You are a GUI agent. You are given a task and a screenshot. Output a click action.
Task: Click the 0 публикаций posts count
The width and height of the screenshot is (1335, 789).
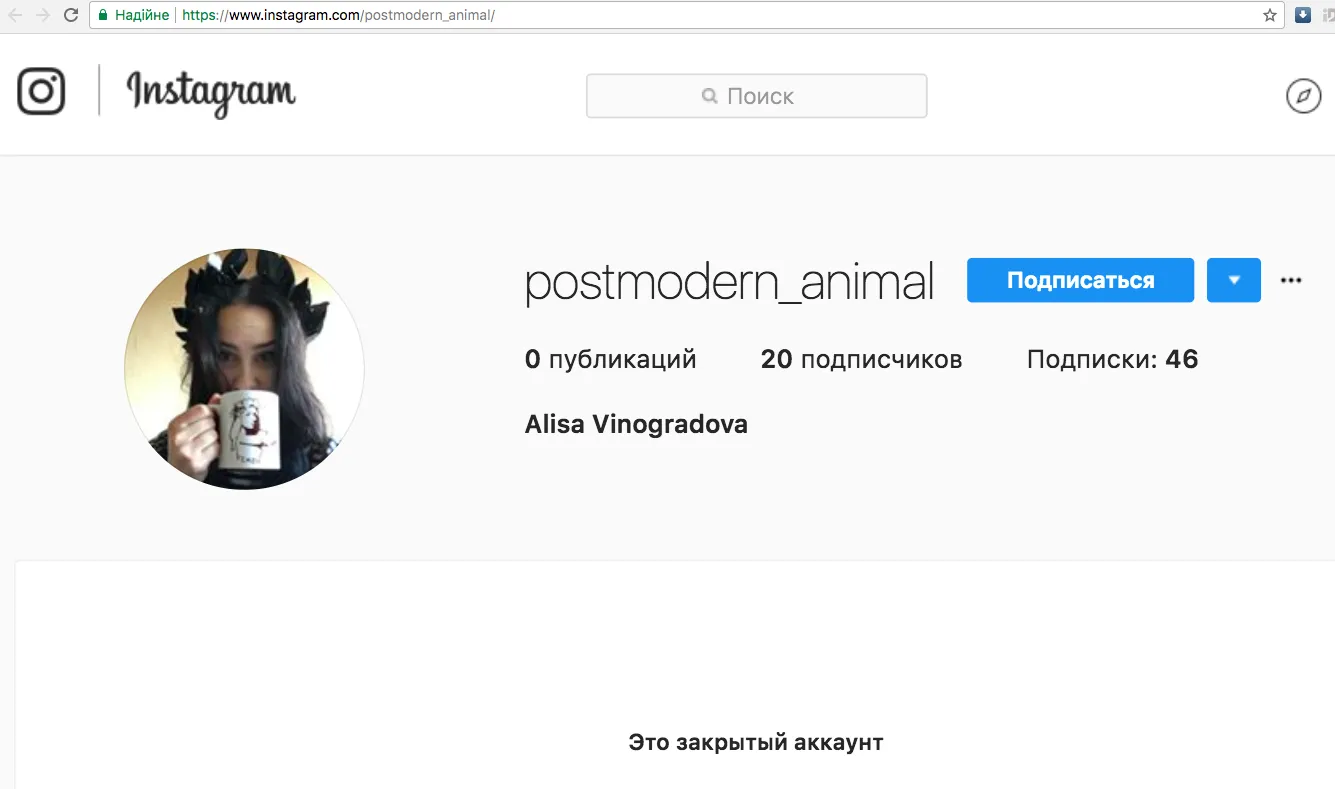pos(610,359)
